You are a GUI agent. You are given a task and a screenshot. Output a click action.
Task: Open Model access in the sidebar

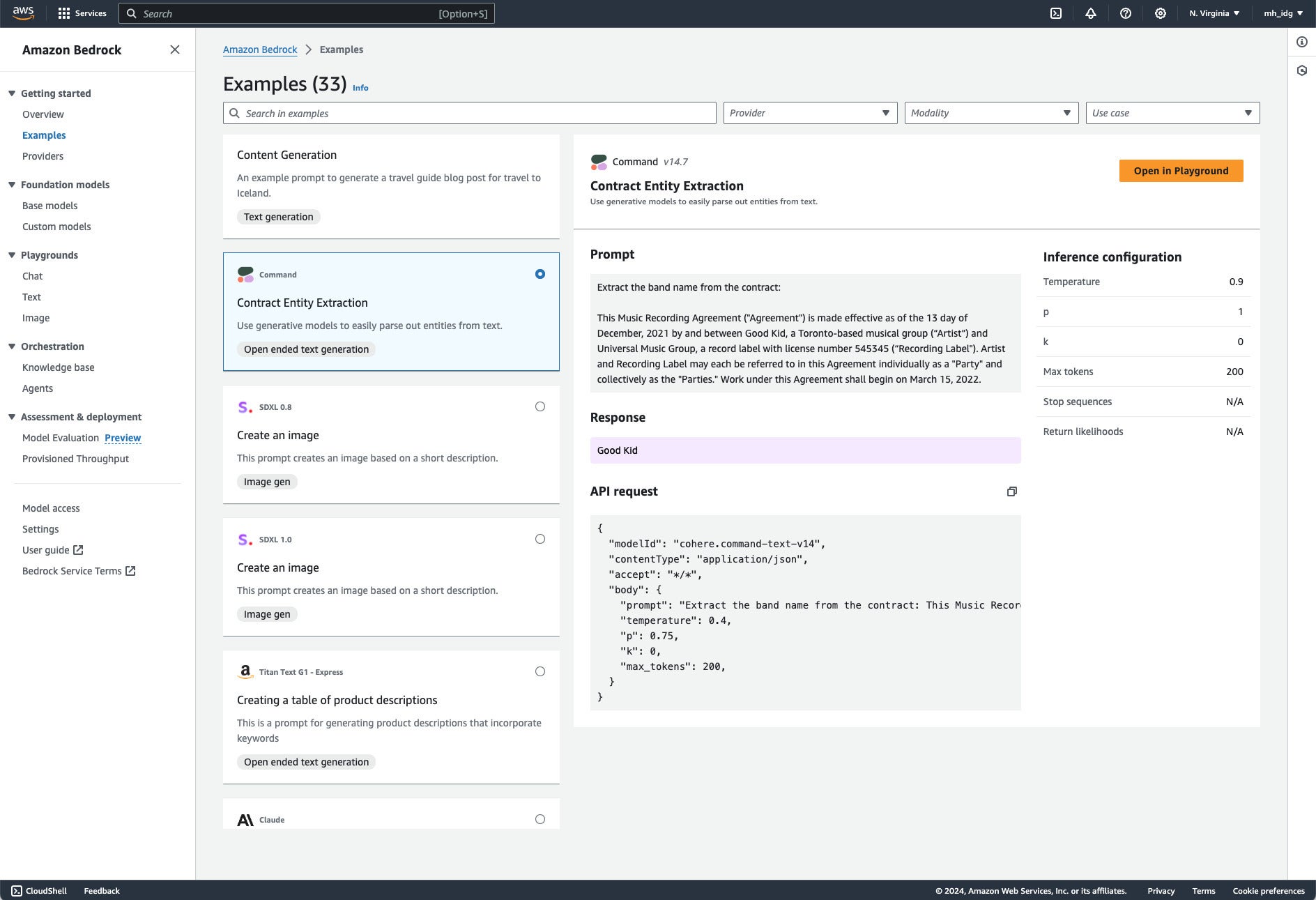(x=51, y=508)
